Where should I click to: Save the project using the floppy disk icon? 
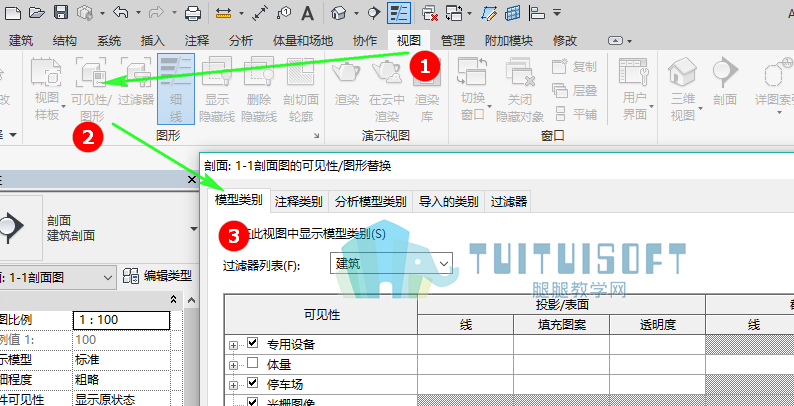coord(61,12)
